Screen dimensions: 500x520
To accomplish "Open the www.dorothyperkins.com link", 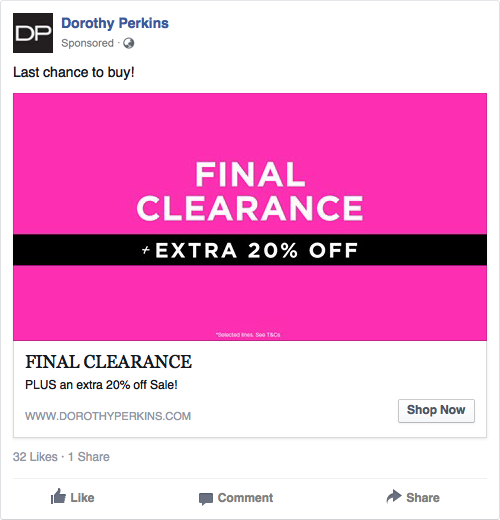I will pos(108,416).
